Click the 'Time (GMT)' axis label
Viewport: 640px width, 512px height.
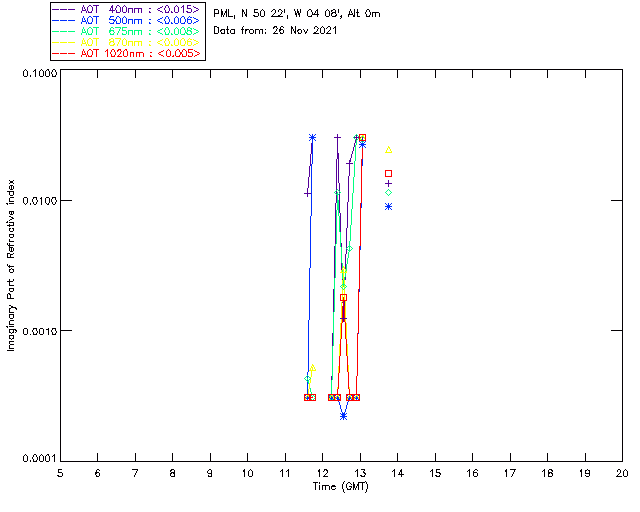pyautogui.click(x=341, y=487)
